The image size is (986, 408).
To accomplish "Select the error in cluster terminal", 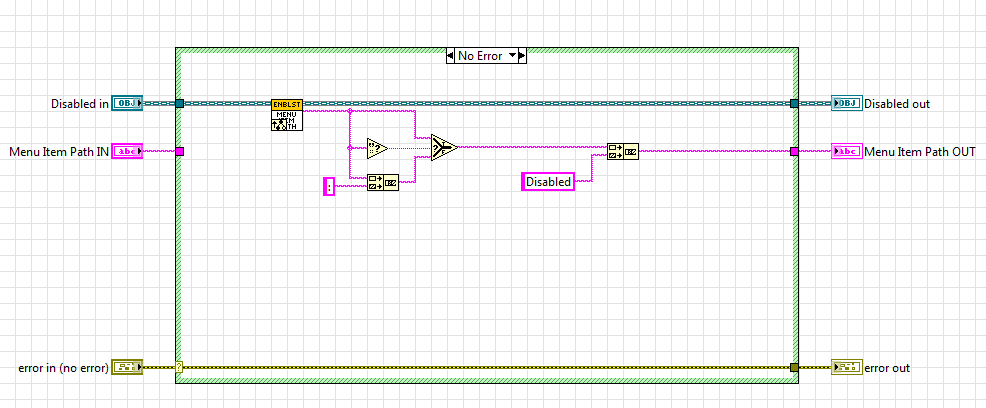I will click(127, 368).
